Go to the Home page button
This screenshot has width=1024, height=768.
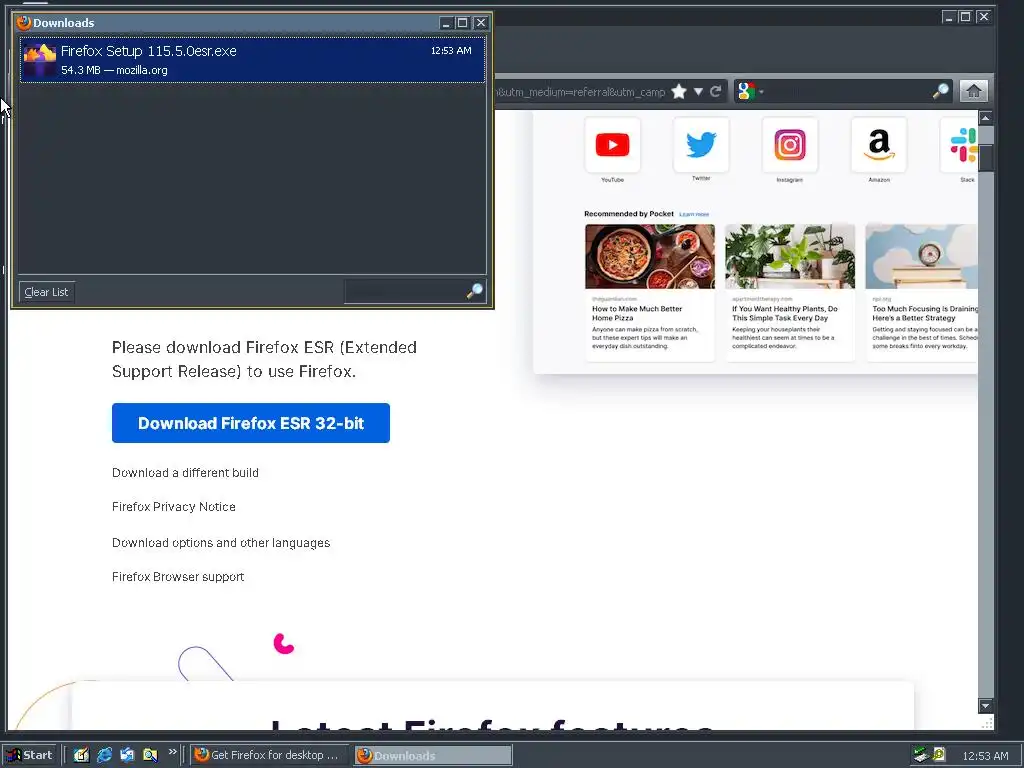point(973,91)
